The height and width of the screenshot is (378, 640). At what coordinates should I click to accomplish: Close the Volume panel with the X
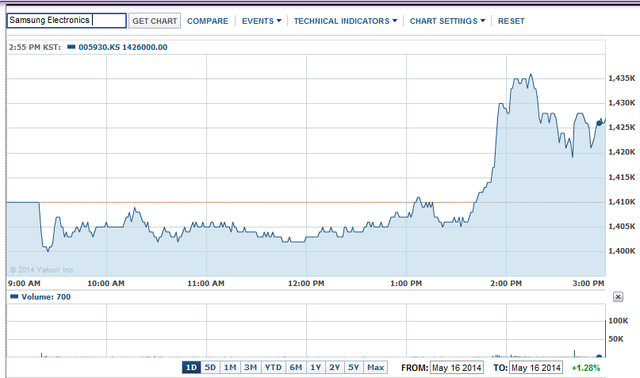click(618, 297)
